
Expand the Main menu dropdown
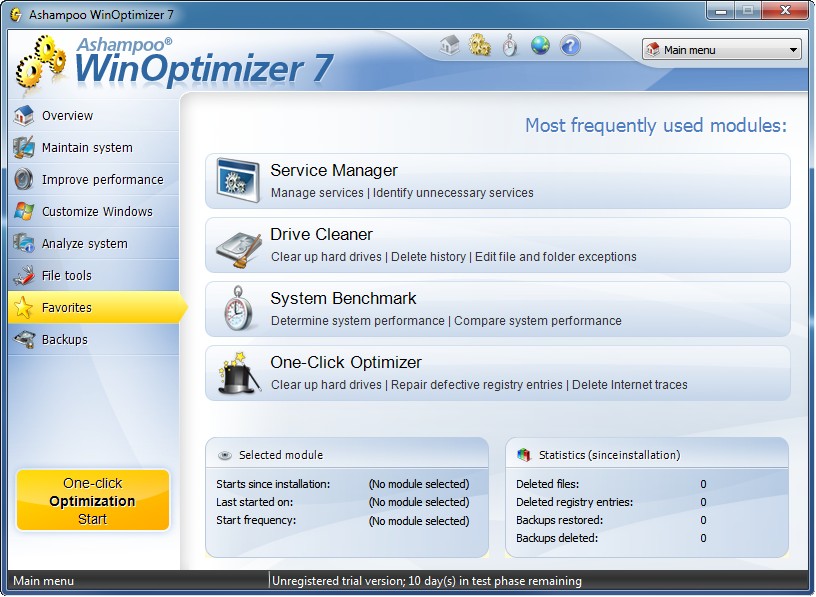click(721, 50)
